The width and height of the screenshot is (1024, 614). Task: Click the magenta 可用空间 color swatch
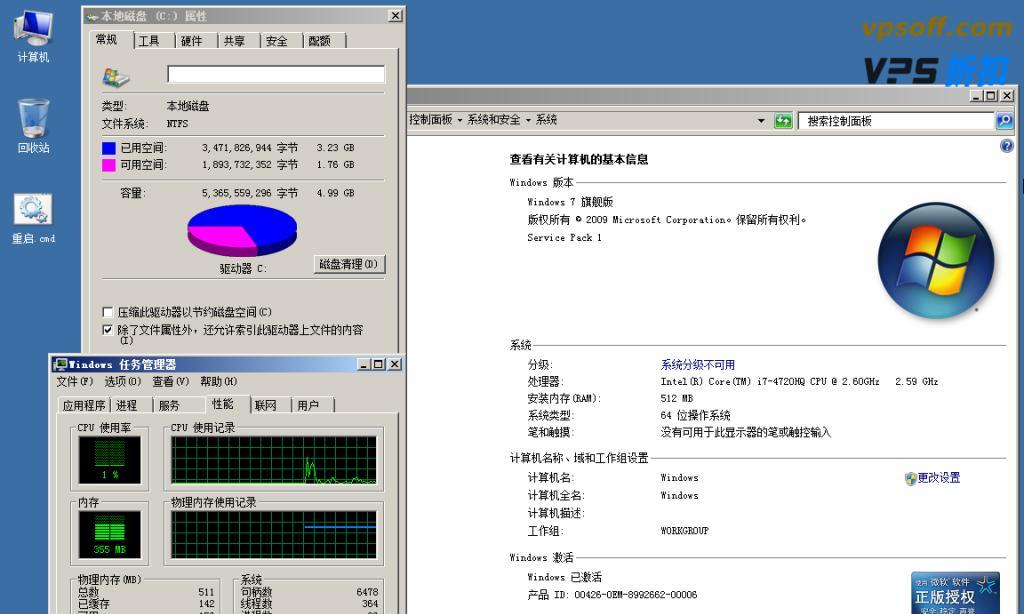pos(108,165)
